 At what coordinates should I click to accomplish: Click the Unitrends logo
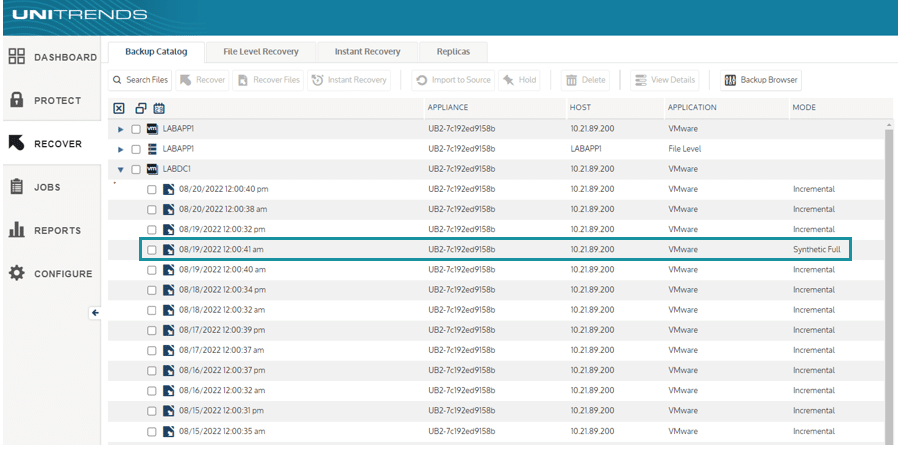click(79, 14)
